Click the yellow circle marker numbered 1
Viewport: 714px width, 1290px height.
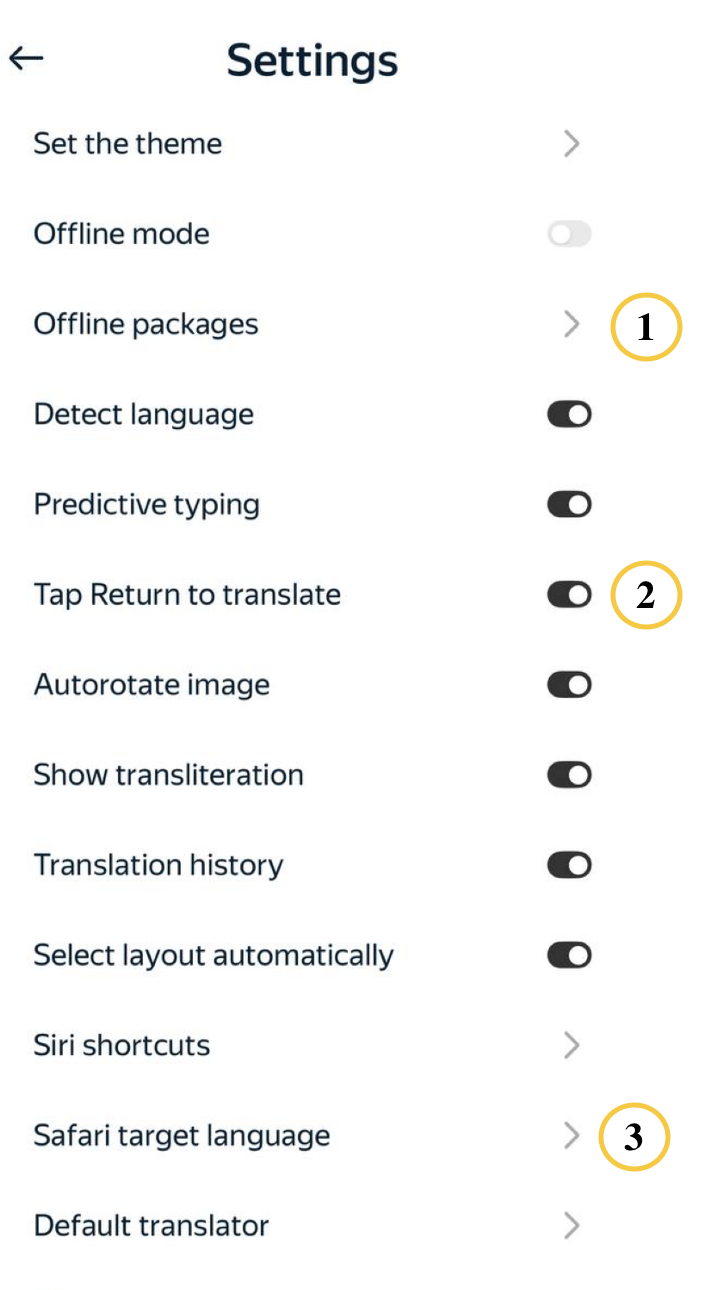(x=645, y=327)
